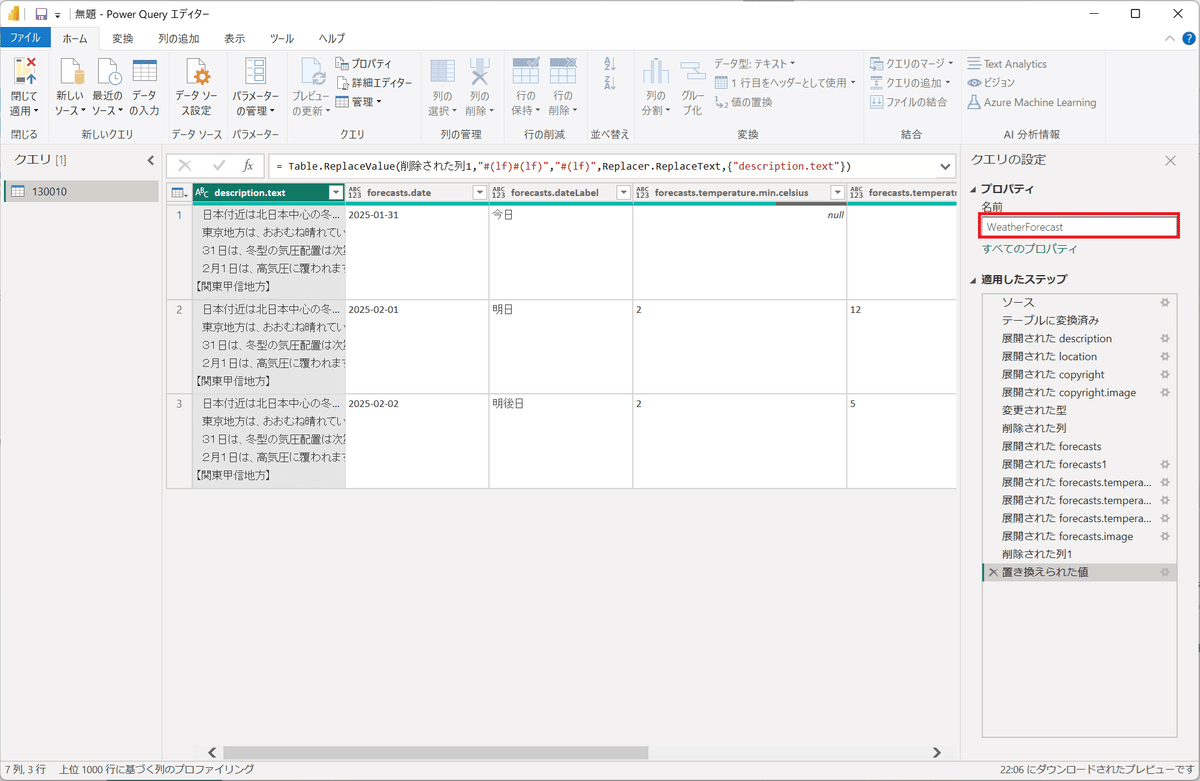Click 列の分割 (Split Column) icon

[656, 73]
